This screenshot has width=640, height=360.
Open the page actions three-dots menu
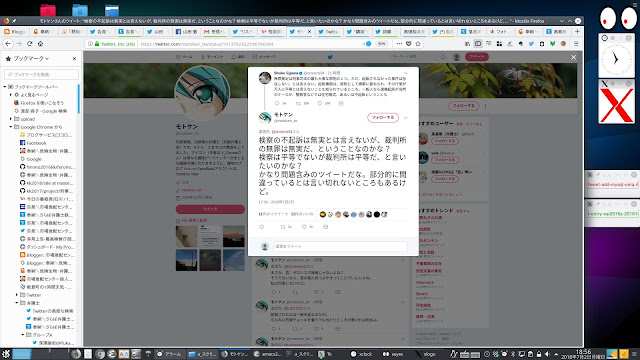coord(399,44)
